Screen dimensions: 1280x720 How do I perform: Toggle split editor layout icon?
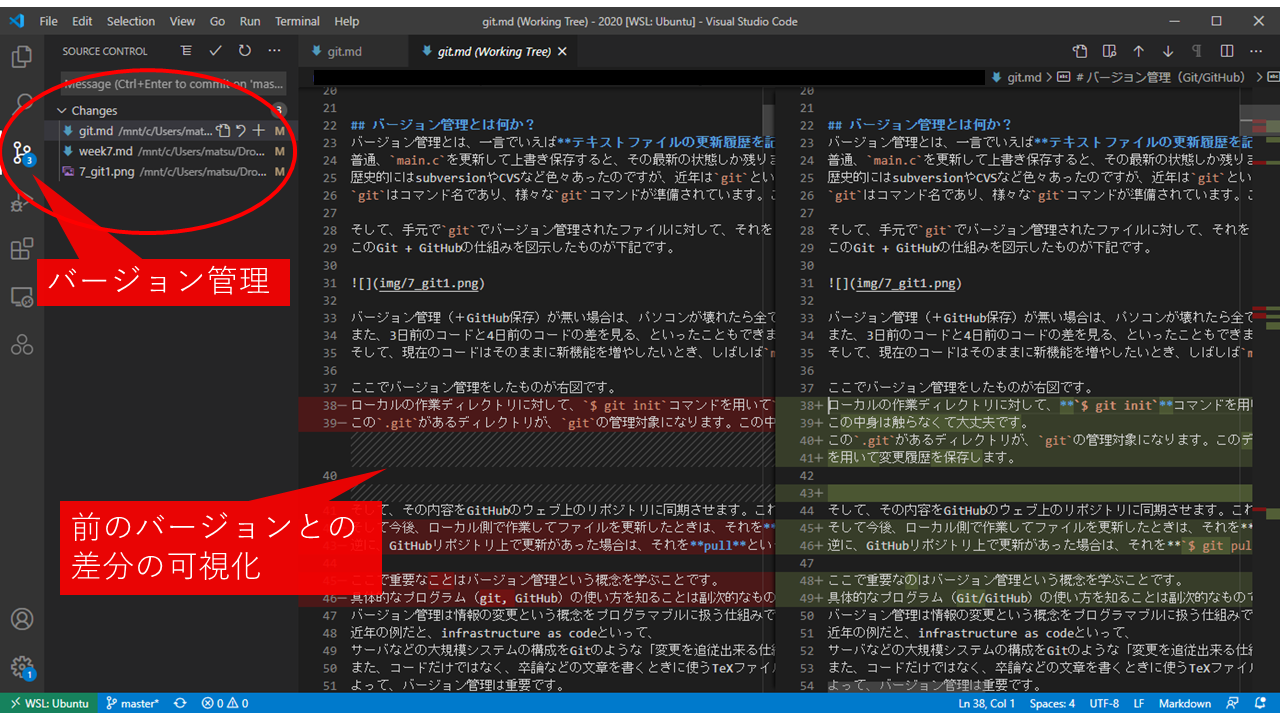[1227, 52]
